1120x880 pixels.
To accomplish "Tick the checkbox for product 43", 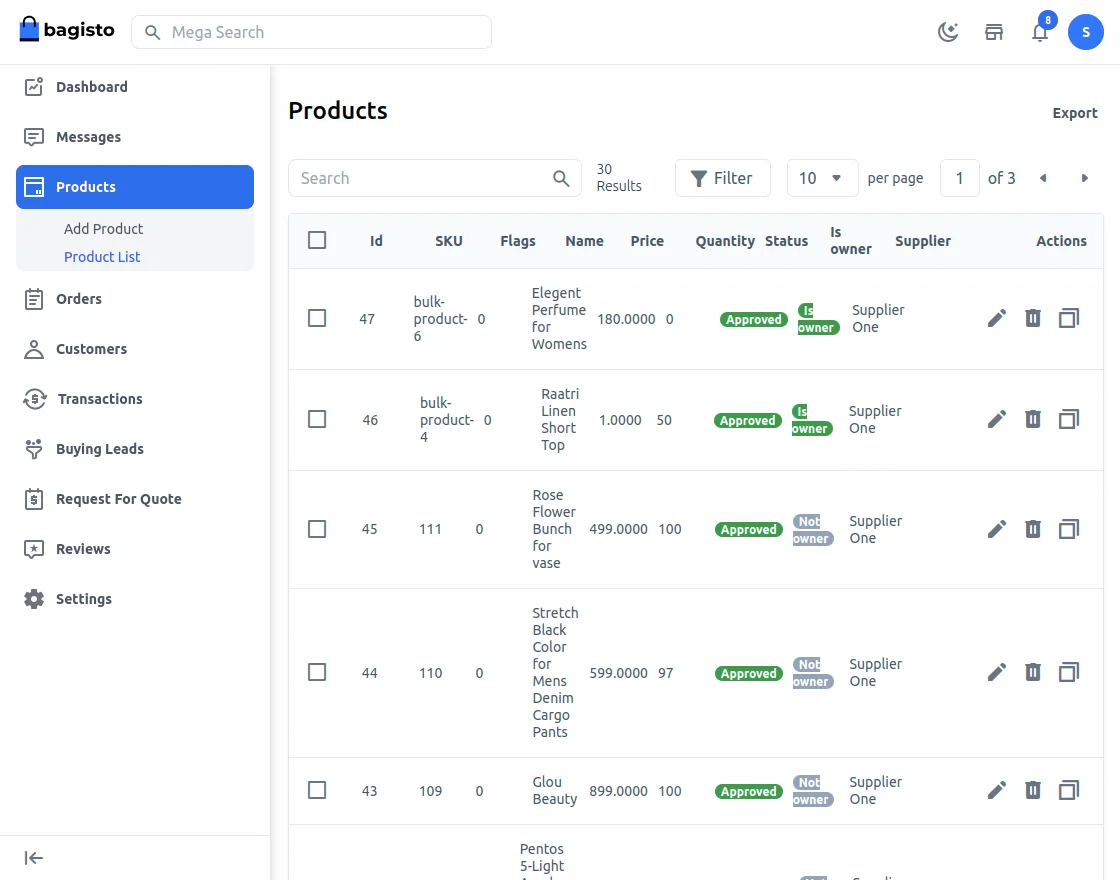I will coord(317,790).
